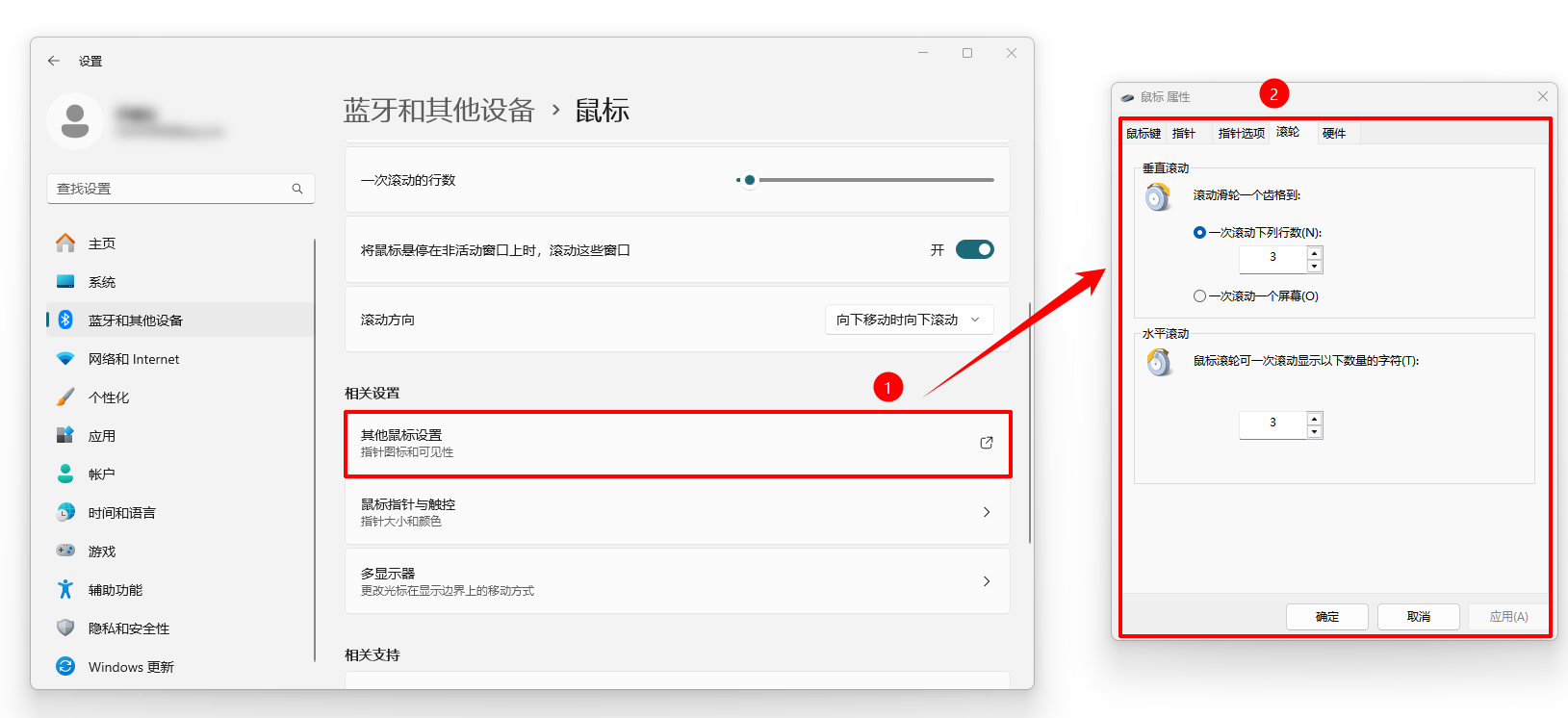Click the user avatar icon
The height and width of the screenshot is (718, 1568).
(75, 121)
